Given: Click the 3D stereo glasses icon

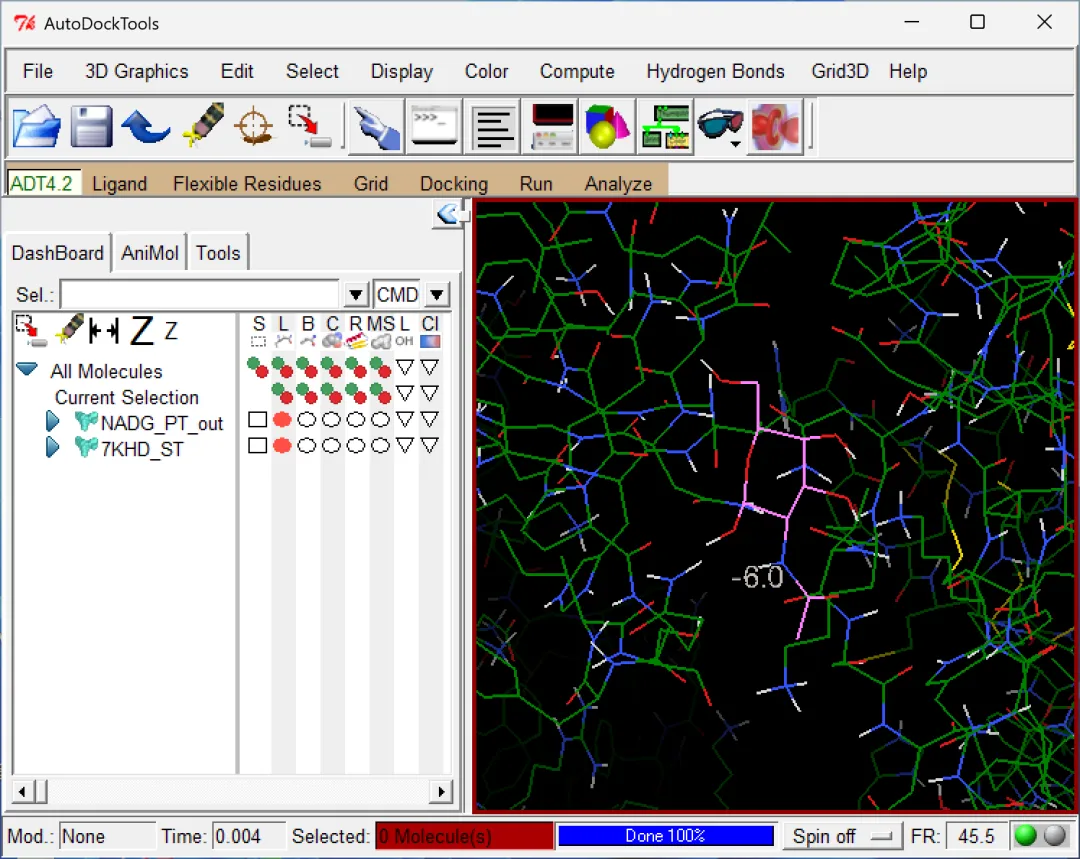Looking at the screenshot, I should point(720,127).
